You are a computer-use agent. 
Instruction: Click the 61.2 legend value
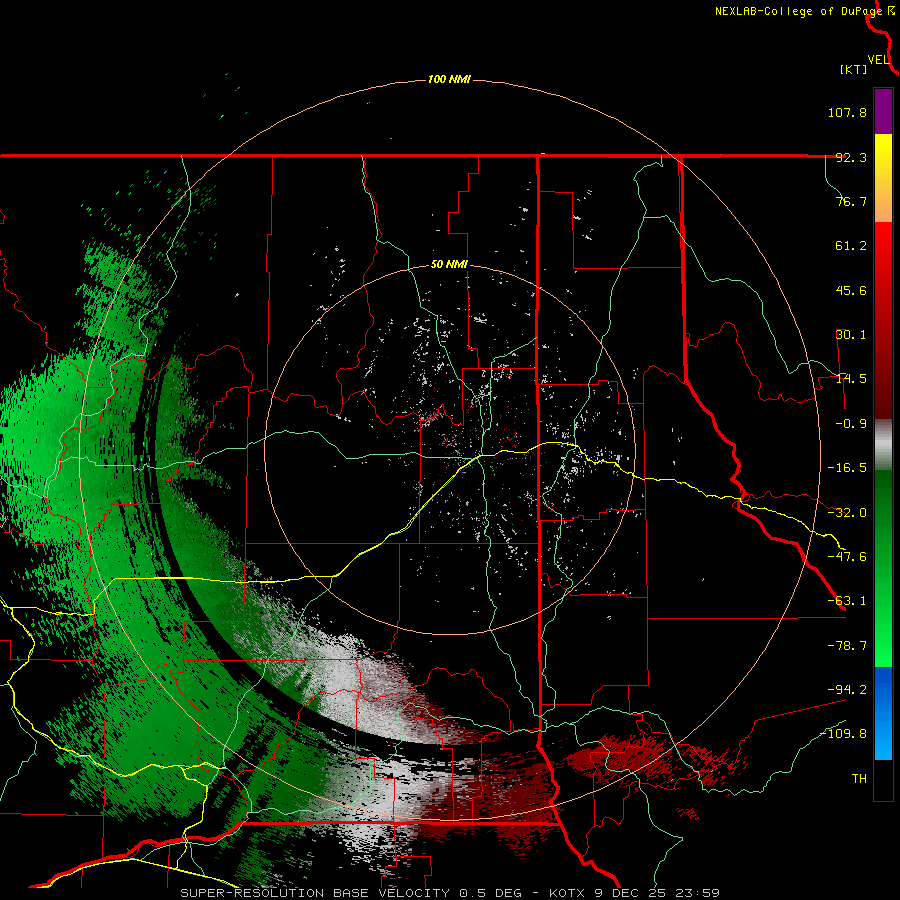851,246
